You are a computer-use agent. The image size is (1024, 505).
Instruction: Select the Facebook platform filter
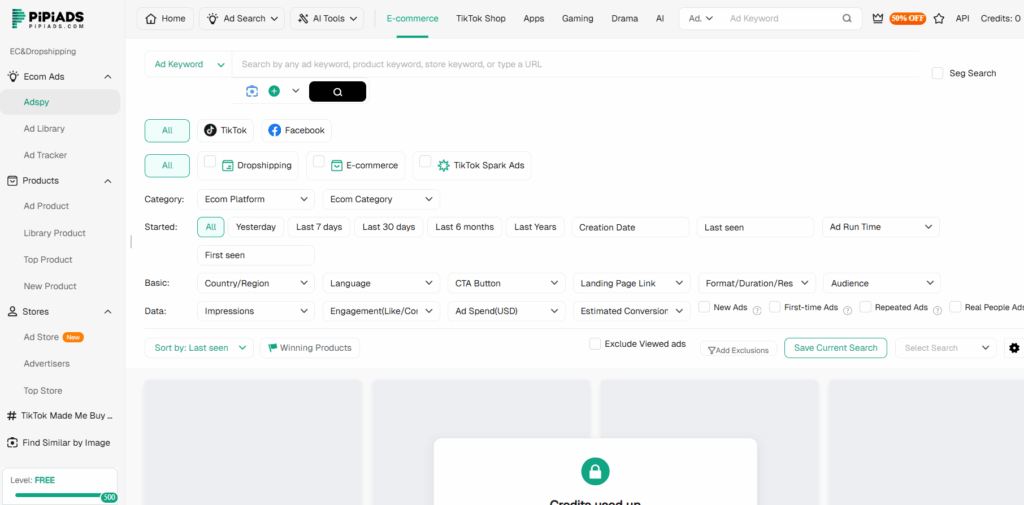click(296, 131)
